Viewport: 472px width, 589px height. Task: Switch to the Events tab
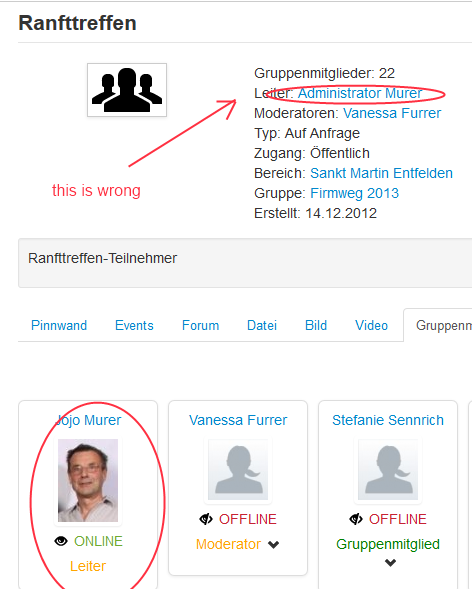(134, 325)
